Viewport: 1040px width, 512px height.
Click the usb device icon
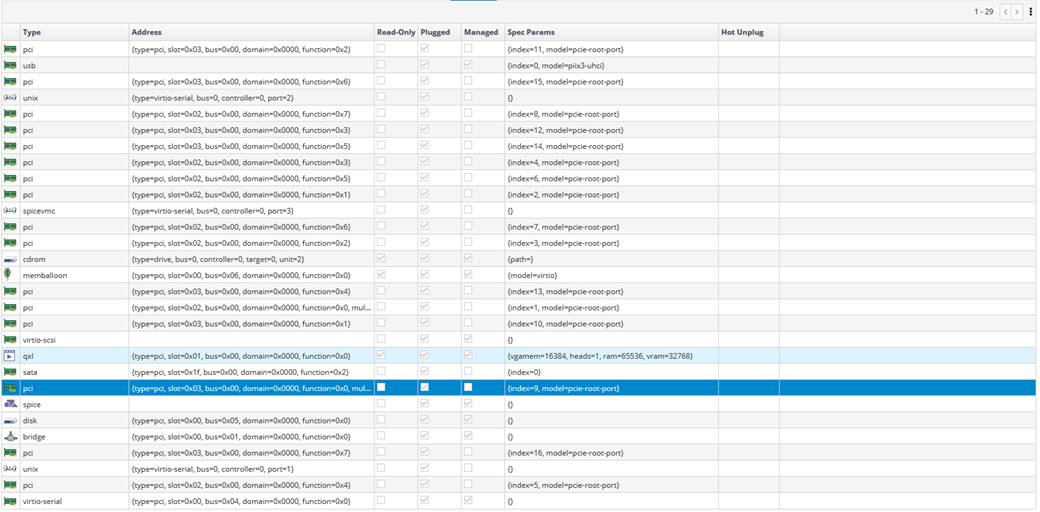point(10,65)
